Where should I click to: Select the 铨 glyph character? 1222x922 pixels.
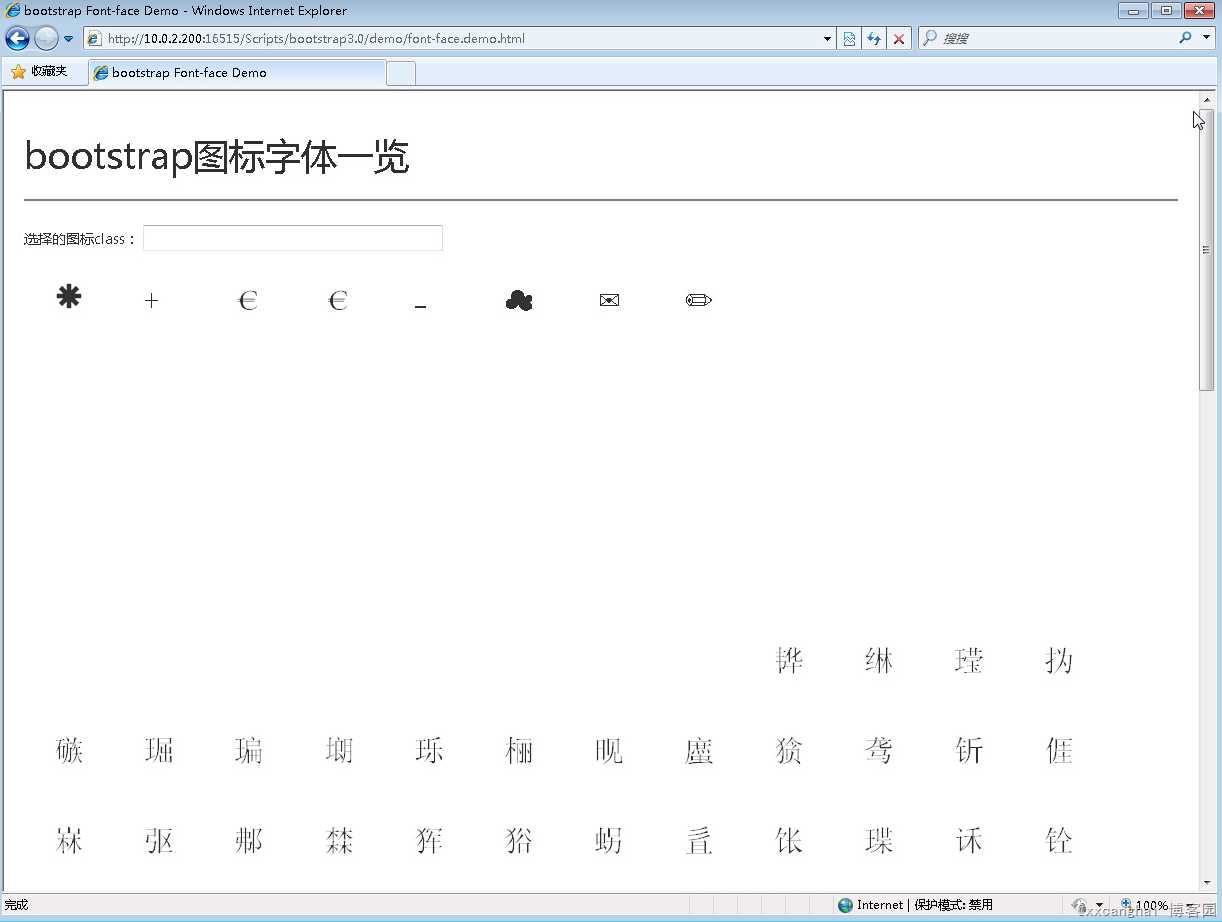tap(1059, 841)
